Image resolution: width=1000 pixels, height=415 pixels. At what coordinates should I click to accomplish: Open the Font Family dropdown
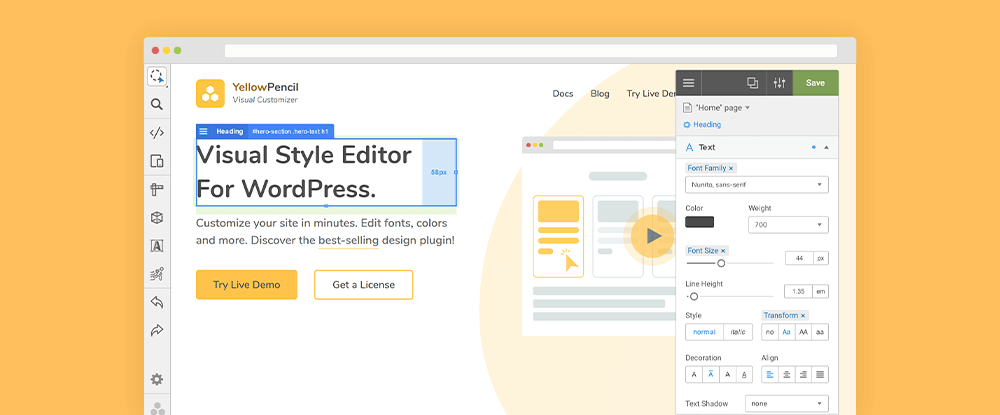tap(756, 185)
